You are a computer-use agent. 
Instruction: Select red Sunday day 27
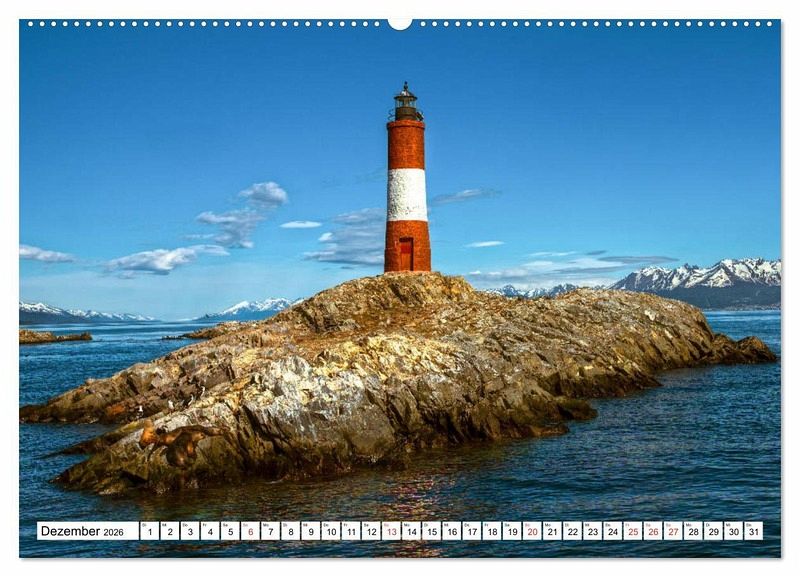[673, 531]
